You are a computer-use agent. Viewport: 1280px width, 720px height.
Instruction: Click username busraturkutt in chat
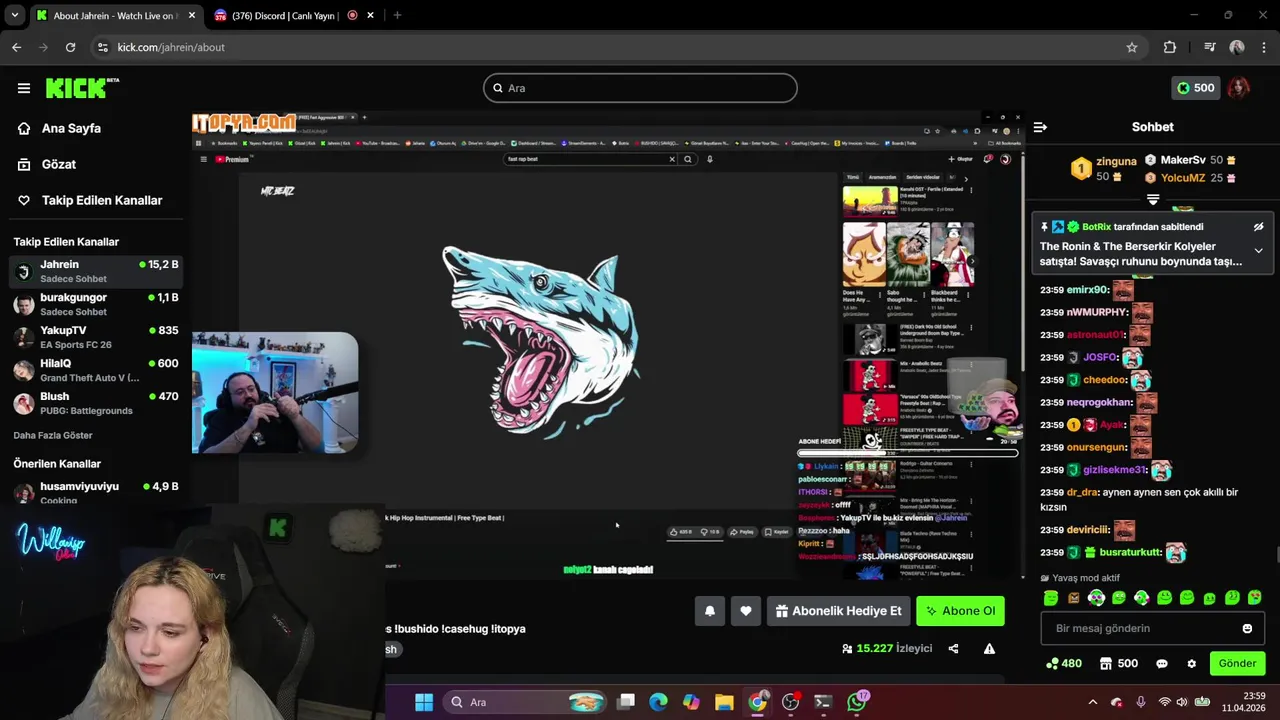1130,552
